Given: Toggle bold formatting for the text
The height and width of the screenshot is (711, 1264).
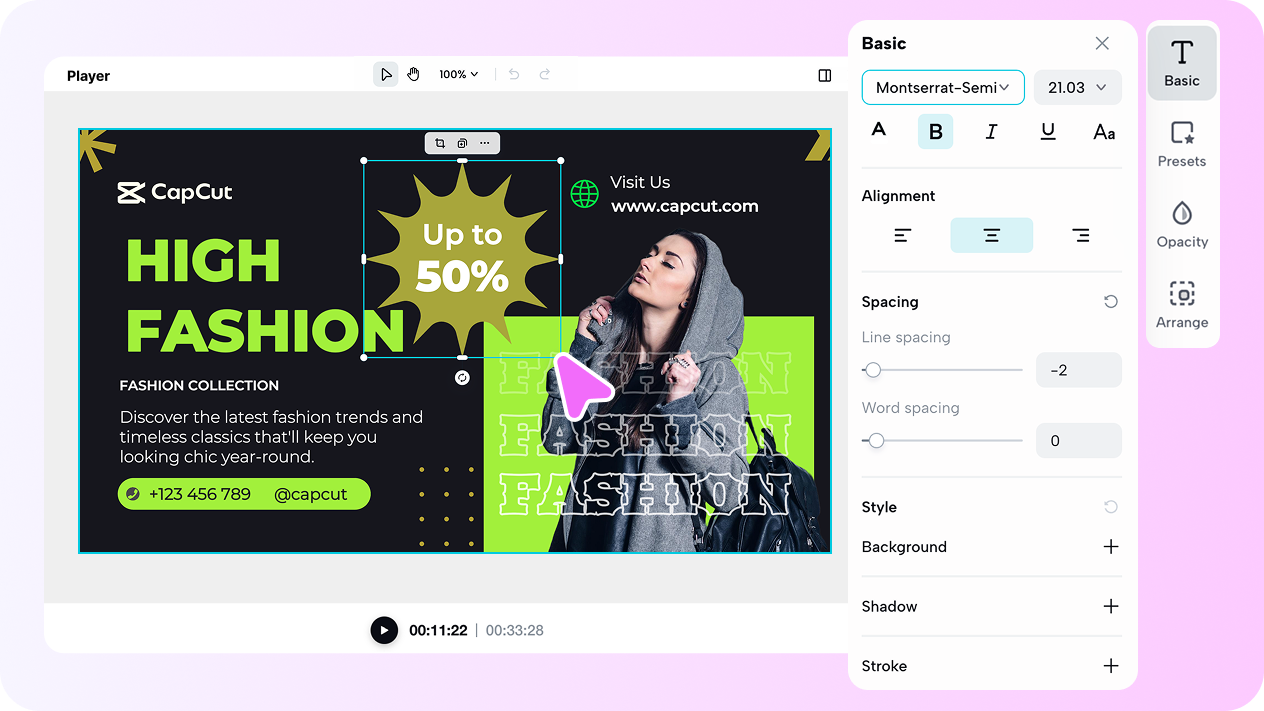Looking at the screenshot, I should (935, 131).
